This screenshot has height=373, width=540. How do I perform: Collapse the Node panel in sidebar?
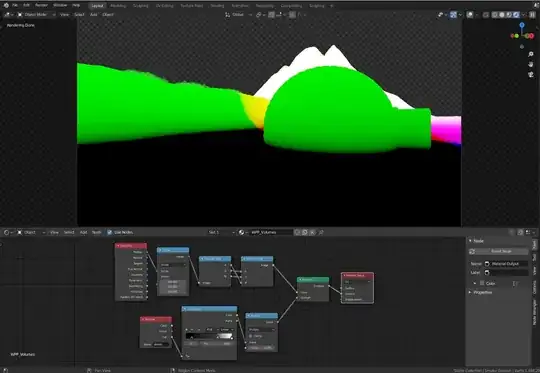point(470,241)
